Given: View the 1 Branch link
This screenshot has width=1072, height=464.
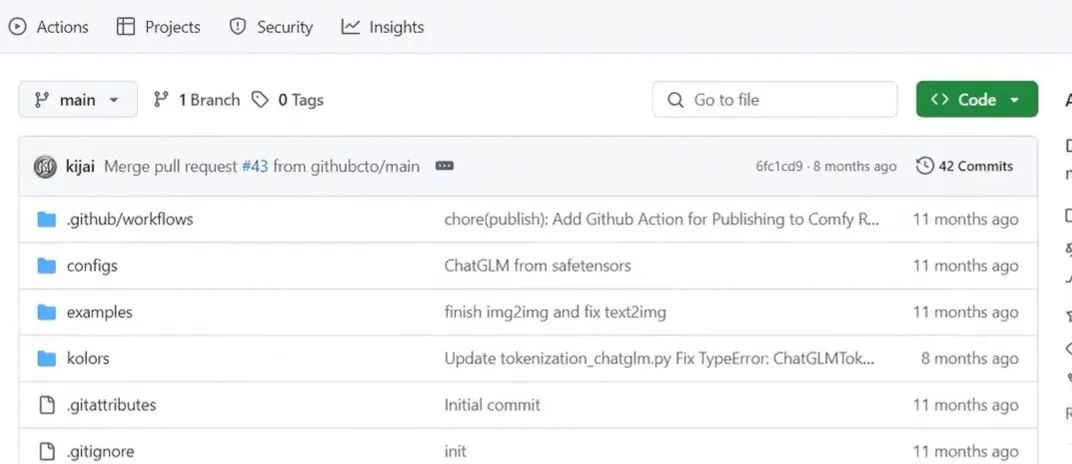Looking at the screenshot, I should coord(197,100).
